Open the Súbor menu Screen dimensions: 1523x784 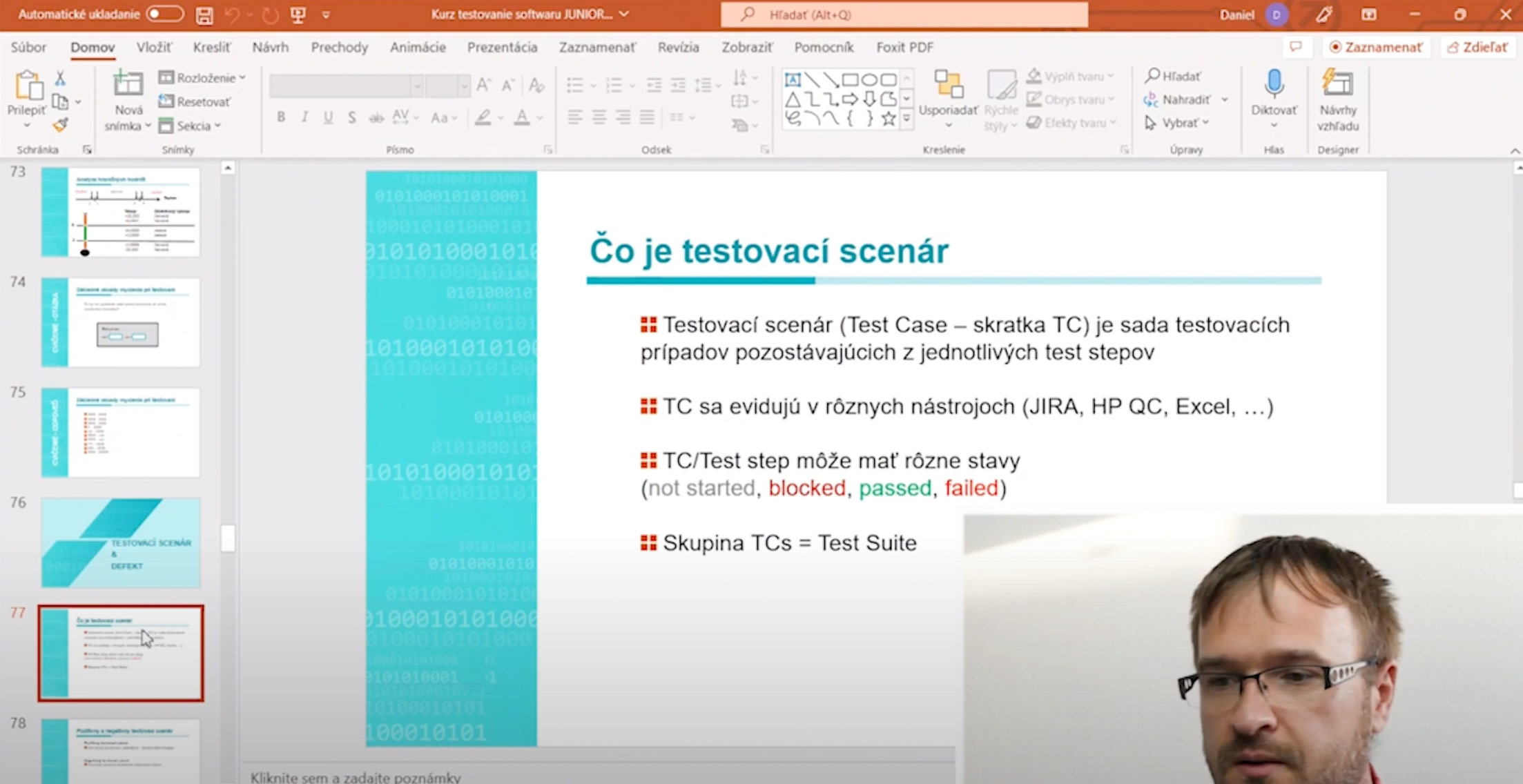[28, 47]
